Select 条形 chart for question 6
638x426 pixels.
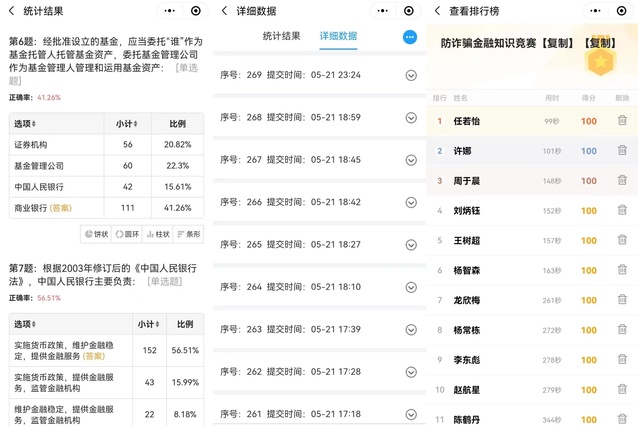tap(187, 234)
